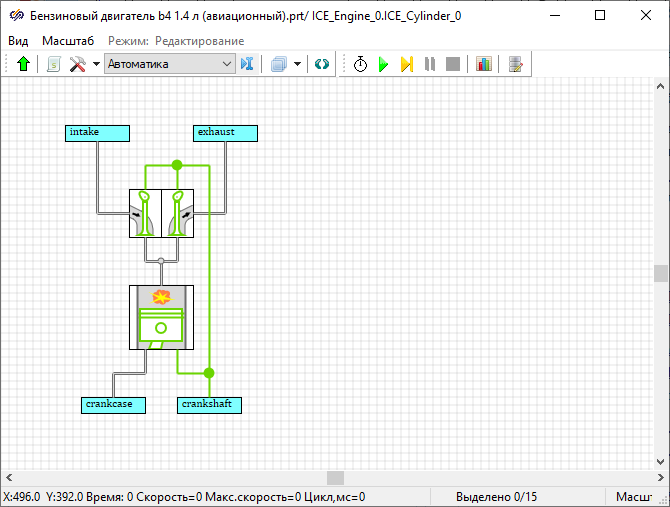Stop the simulation with square button
The image size is (670, 507).
(453, 64)
